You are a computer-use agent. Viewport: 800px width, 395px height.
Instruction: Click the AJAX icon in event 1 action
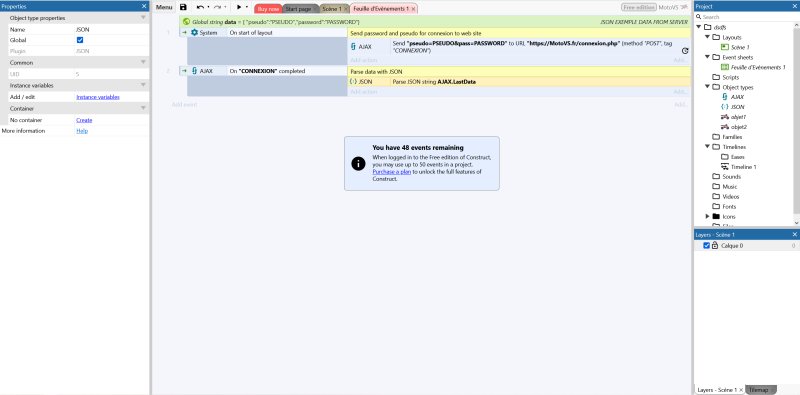point(354,46)
